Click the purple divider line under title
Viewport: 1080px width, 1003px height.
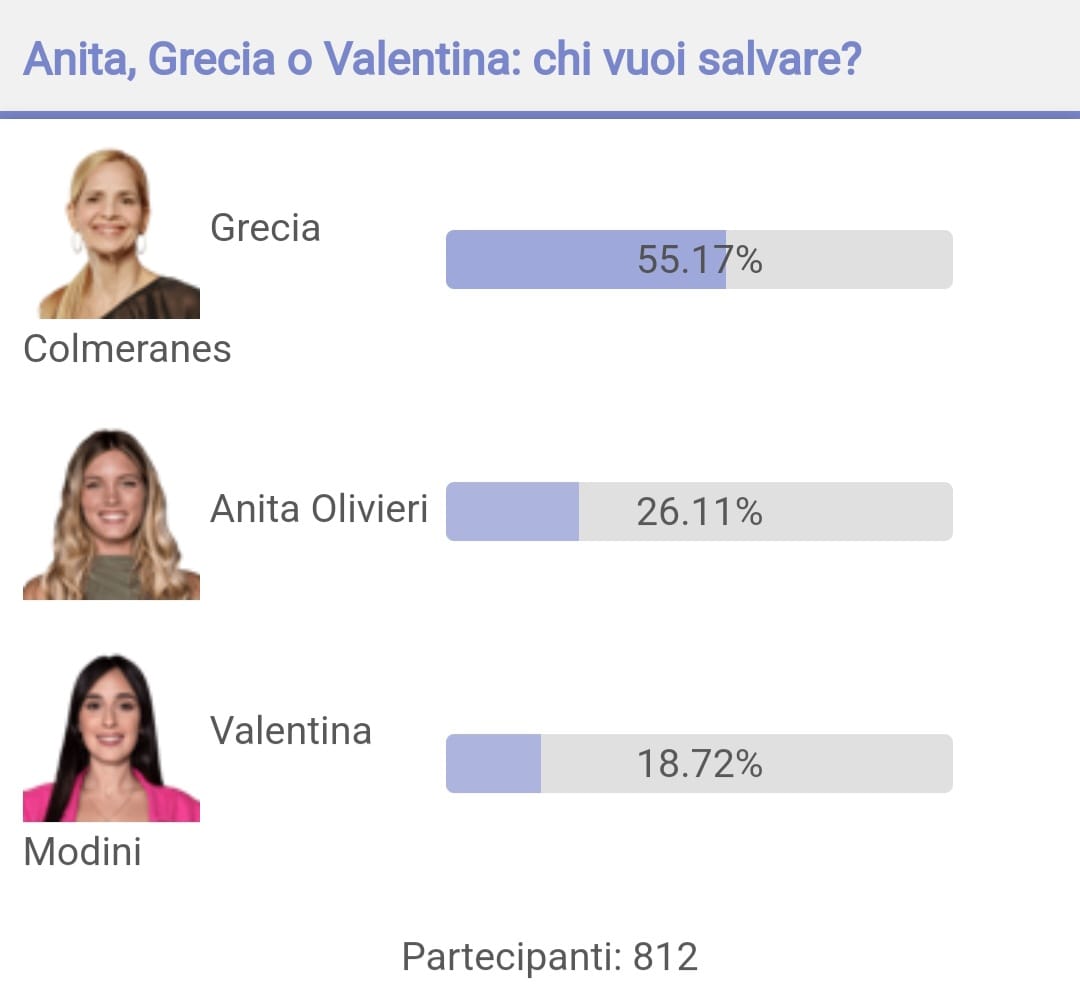click(x=540, y=115)
